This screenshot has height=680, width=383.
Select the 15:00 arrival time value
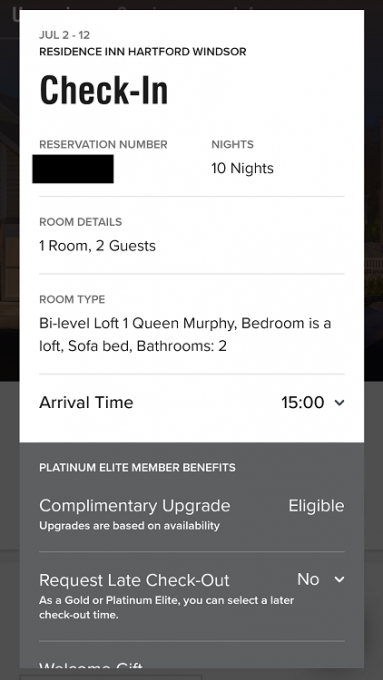pyautogui.click(x=303, y=402)
